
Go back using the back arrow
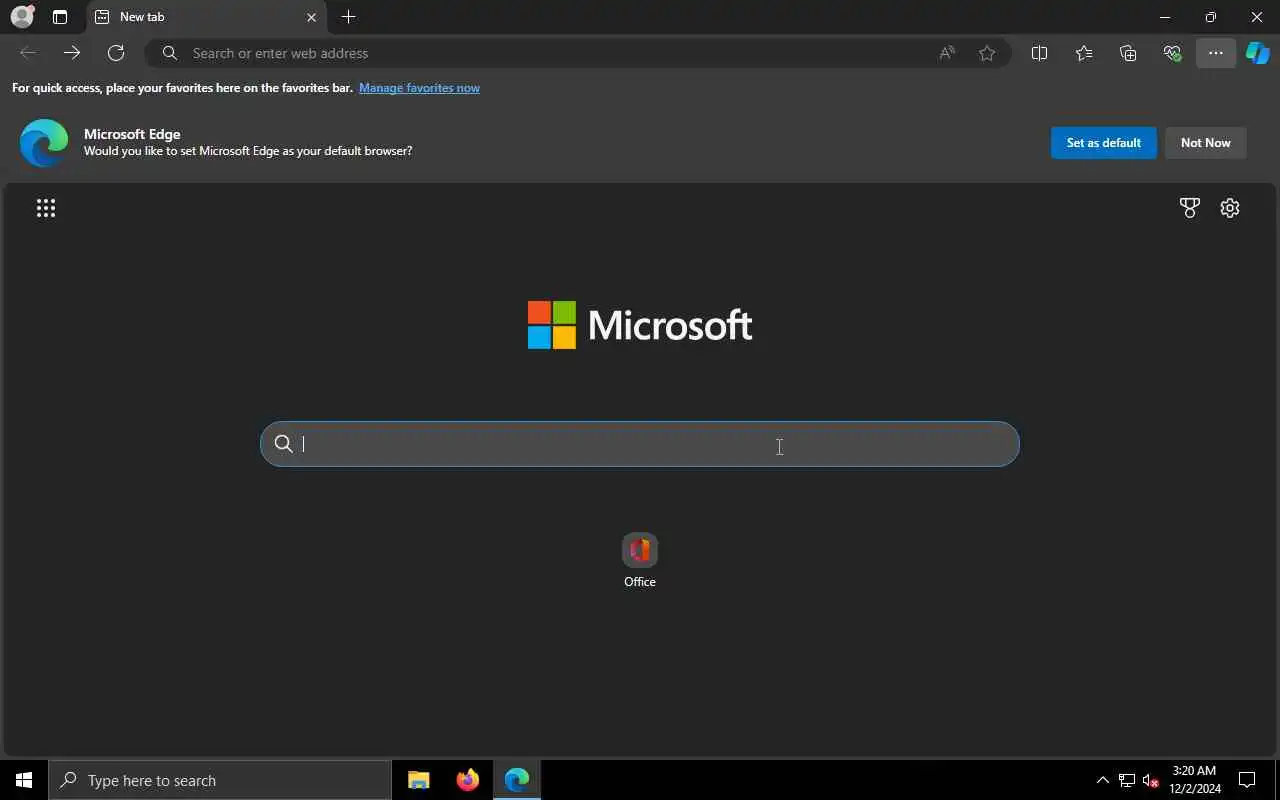point(28,53)
